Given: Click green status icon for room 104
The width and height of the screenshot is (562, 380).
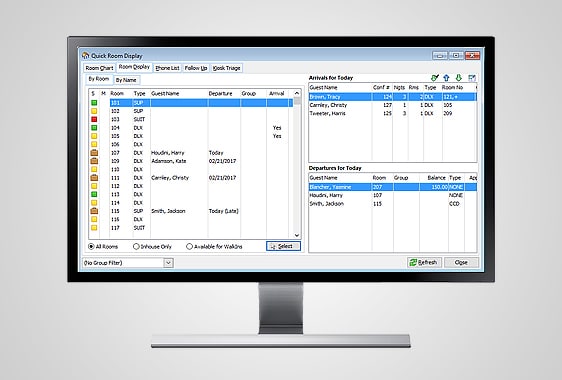Looking at the screenshot, I should 94,128.
